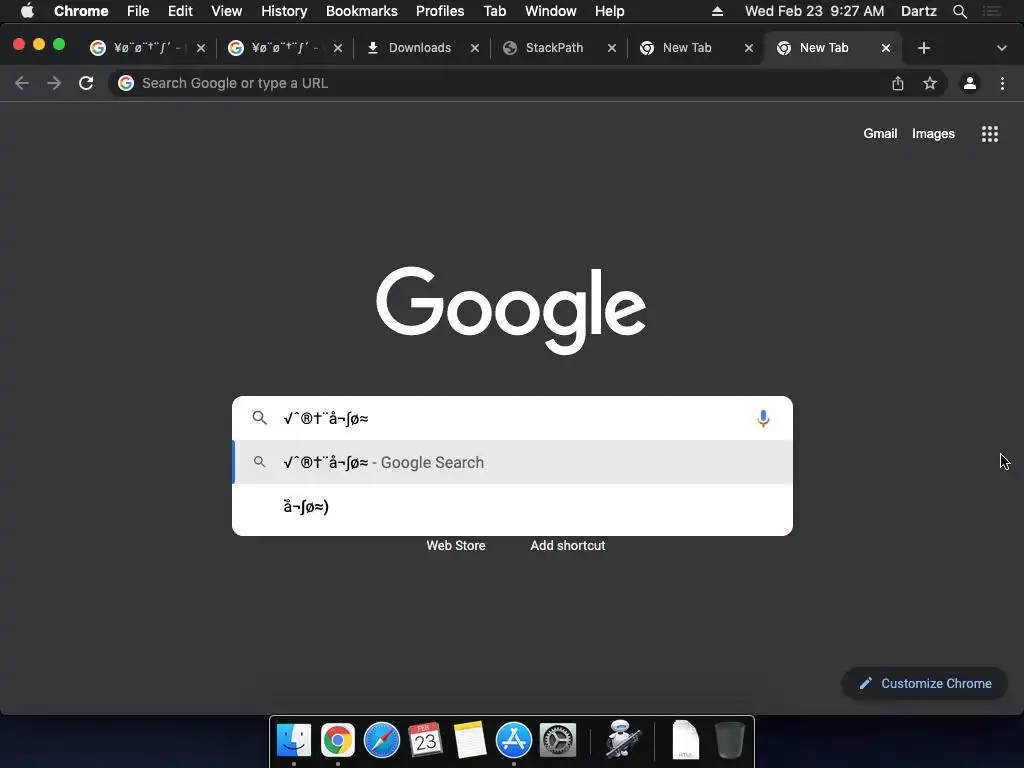Click the Customize Chrome button
Viewport: 1024px width, 768px height.
point(925,683)
